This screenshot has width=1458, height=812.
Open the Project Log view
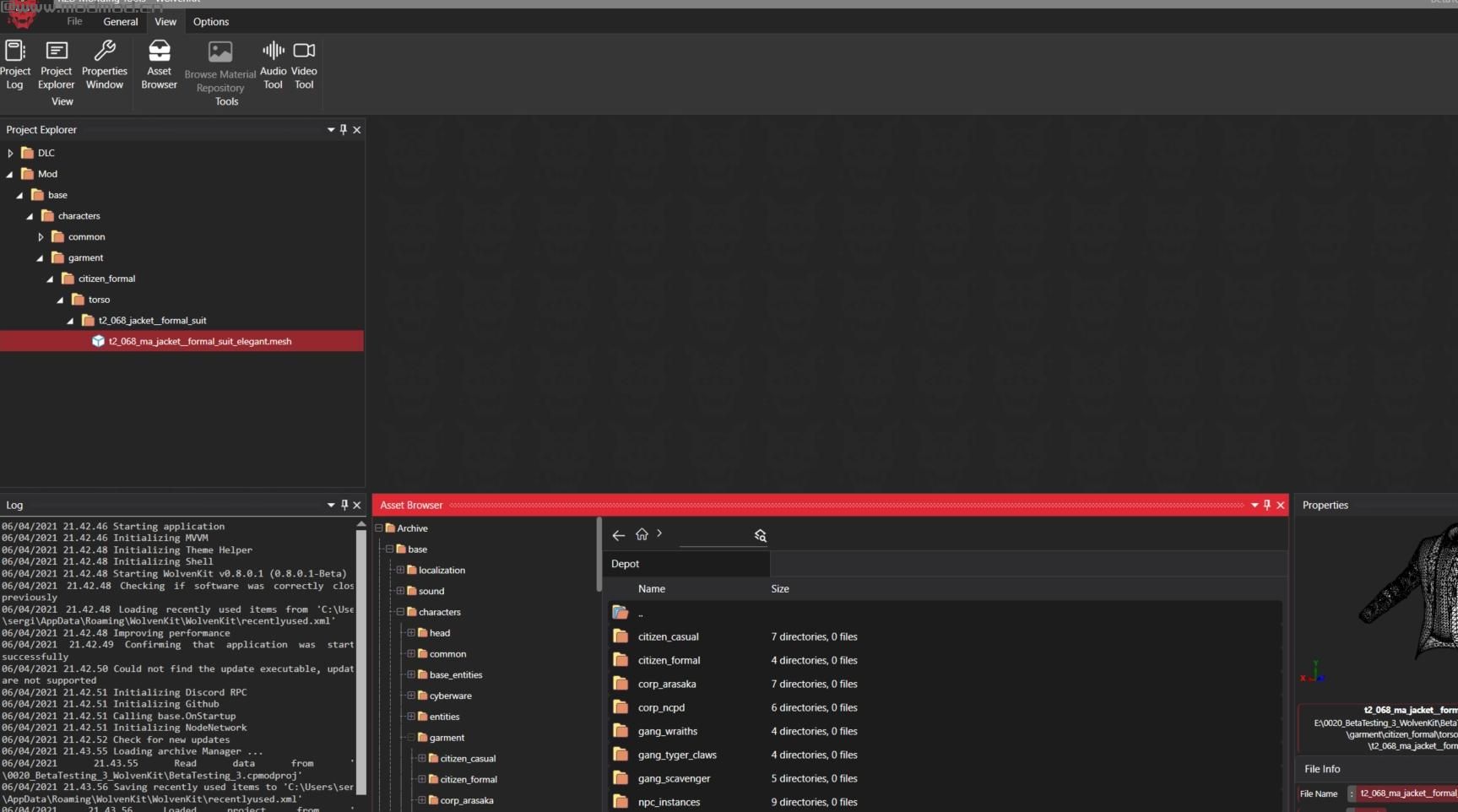[15, 64]
